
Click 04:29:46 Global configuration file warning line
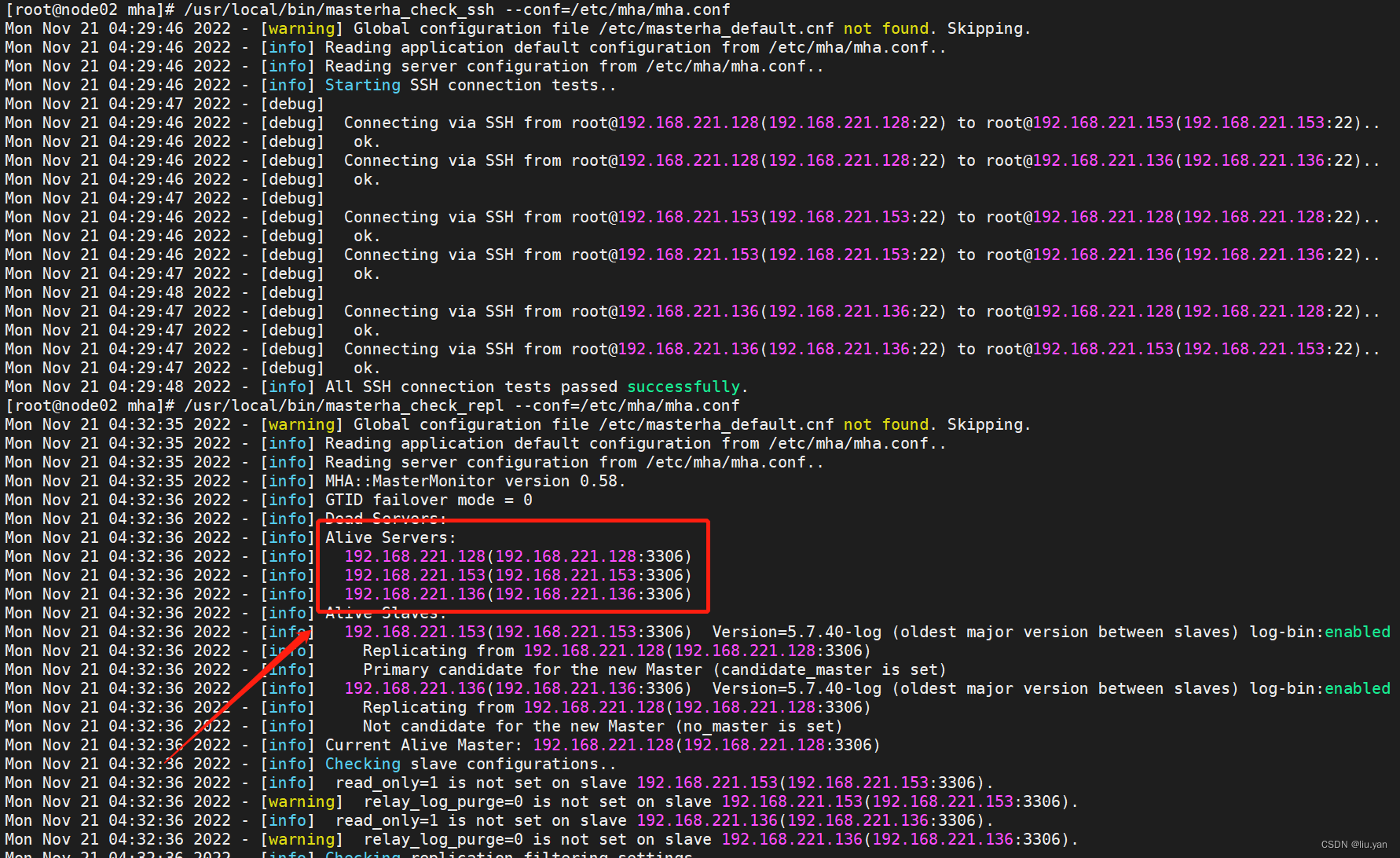click(518, 28)
